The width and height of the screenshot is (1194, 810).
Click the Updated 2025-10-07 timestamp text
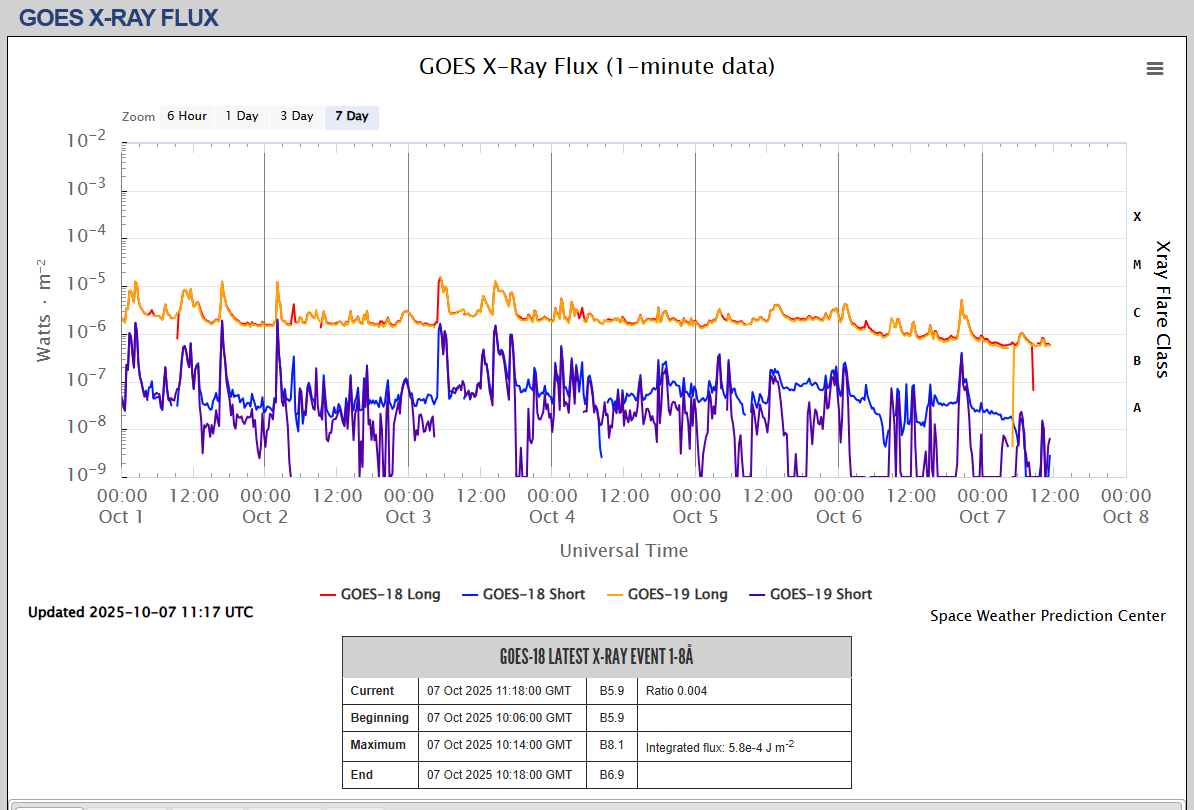(x=140, y=612)
